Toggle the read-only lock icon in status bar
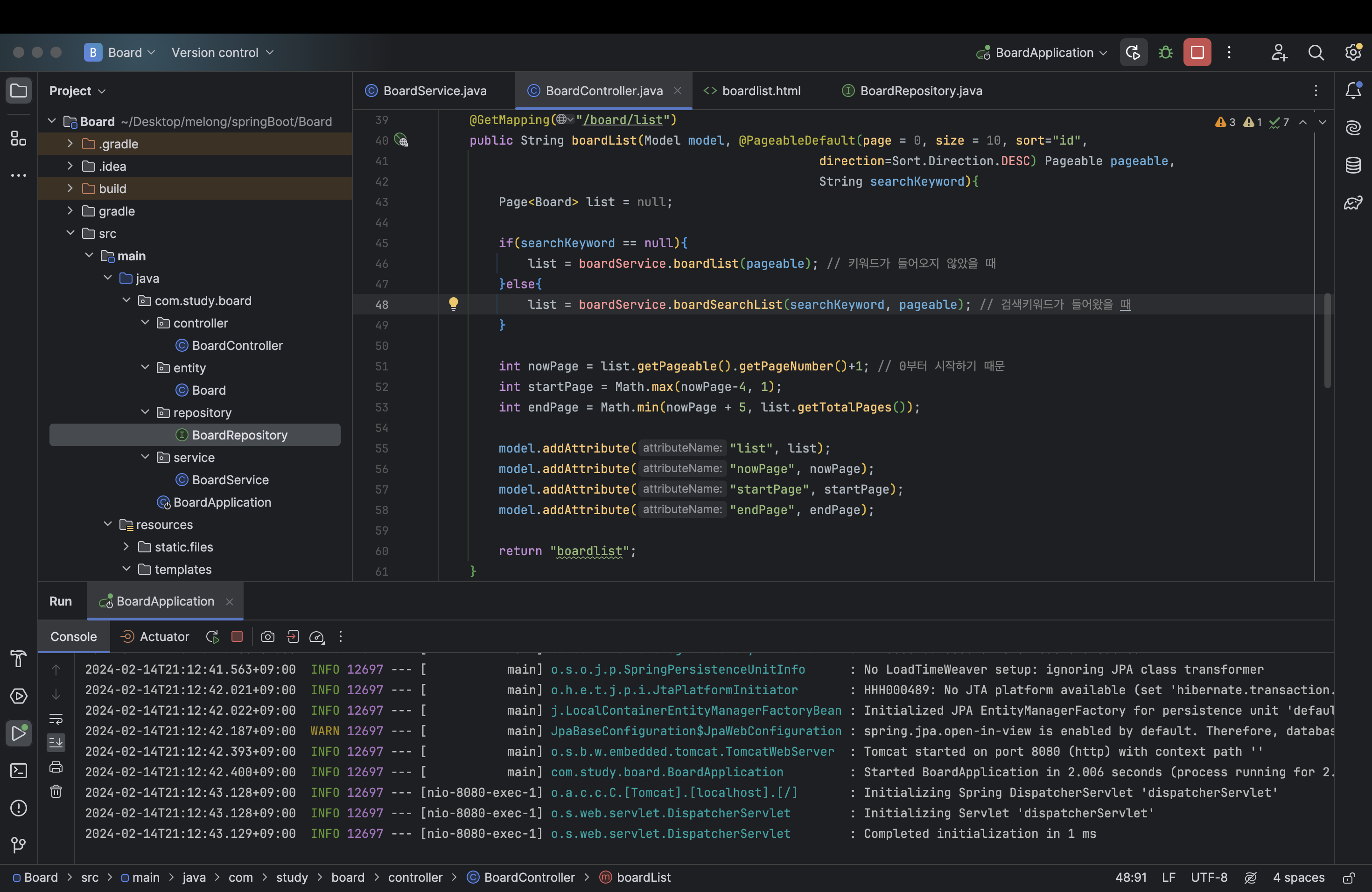 1348,878
